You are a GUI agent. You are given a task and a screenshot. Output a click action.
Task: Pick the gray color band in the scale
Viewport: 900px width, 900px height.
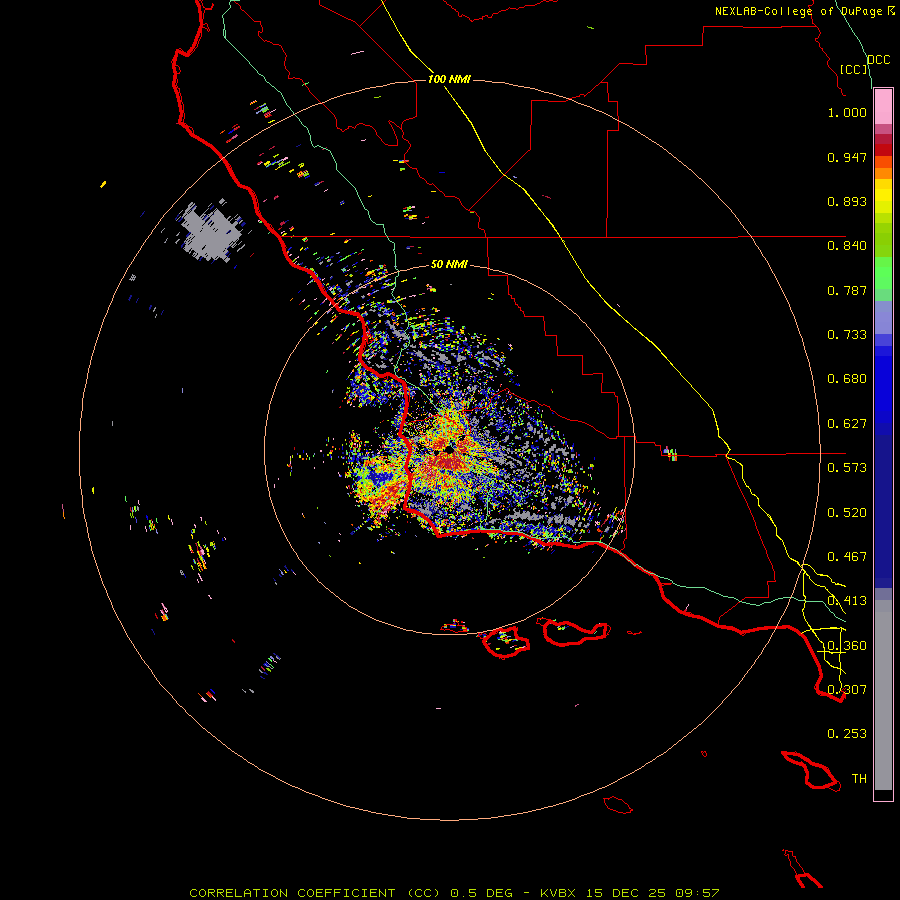click(883, 695)
